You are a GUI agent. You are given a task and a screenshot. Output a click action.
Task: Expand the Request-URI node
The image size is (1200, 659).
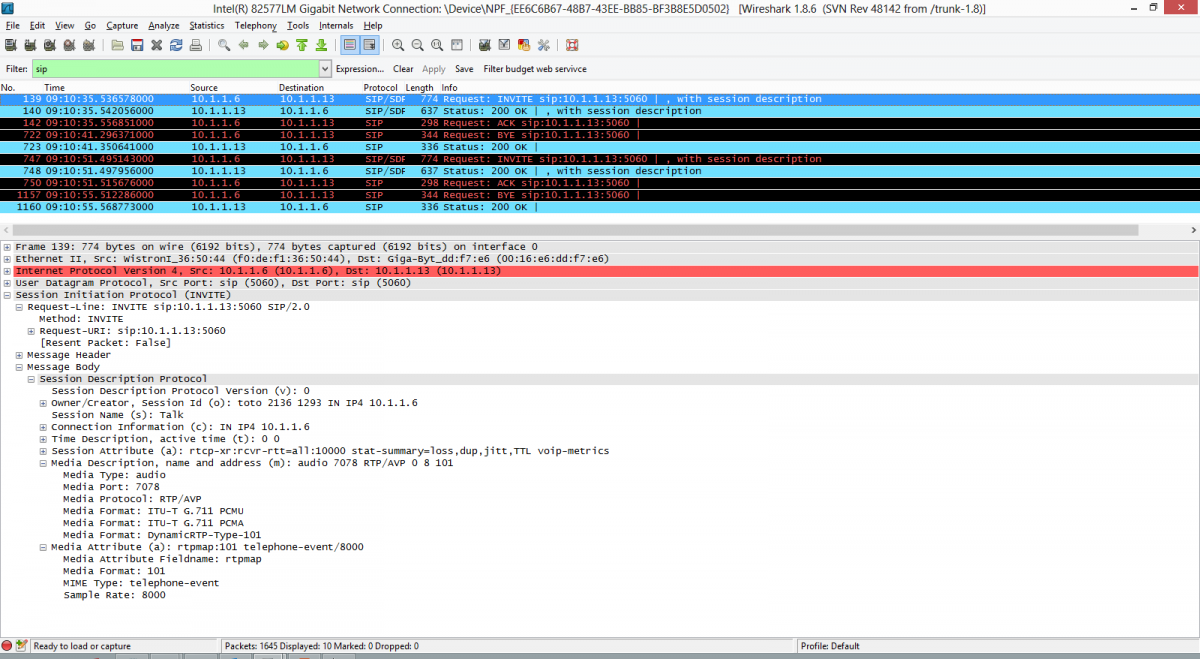31,331
